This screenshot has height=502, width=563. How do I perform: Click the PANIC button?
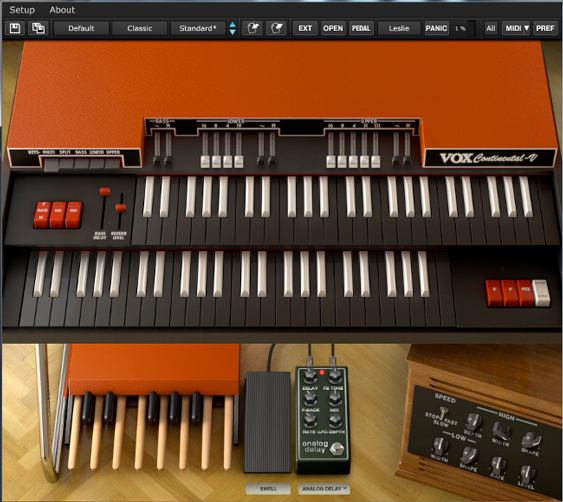tap(436, 28)
